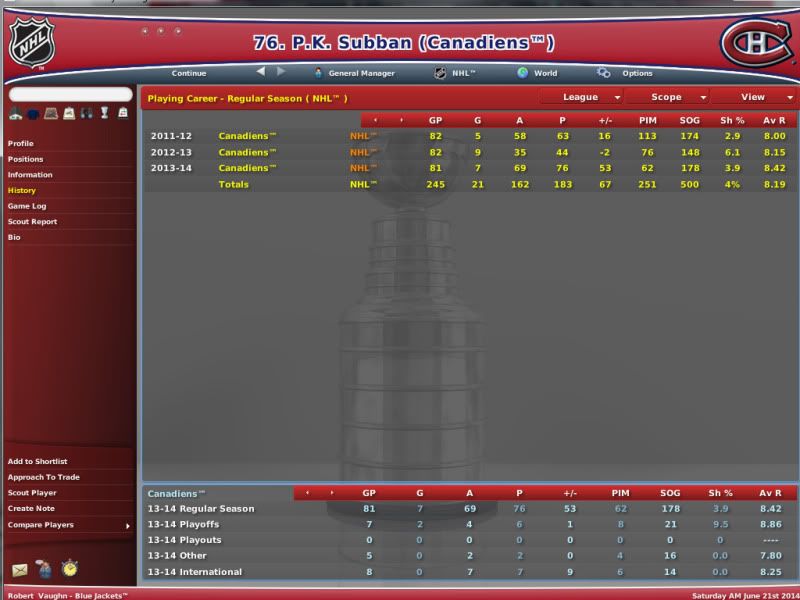The width and height of the screenshot is (800, 600).
Task: Open the Positions section
Action: (x=26, y=159)
